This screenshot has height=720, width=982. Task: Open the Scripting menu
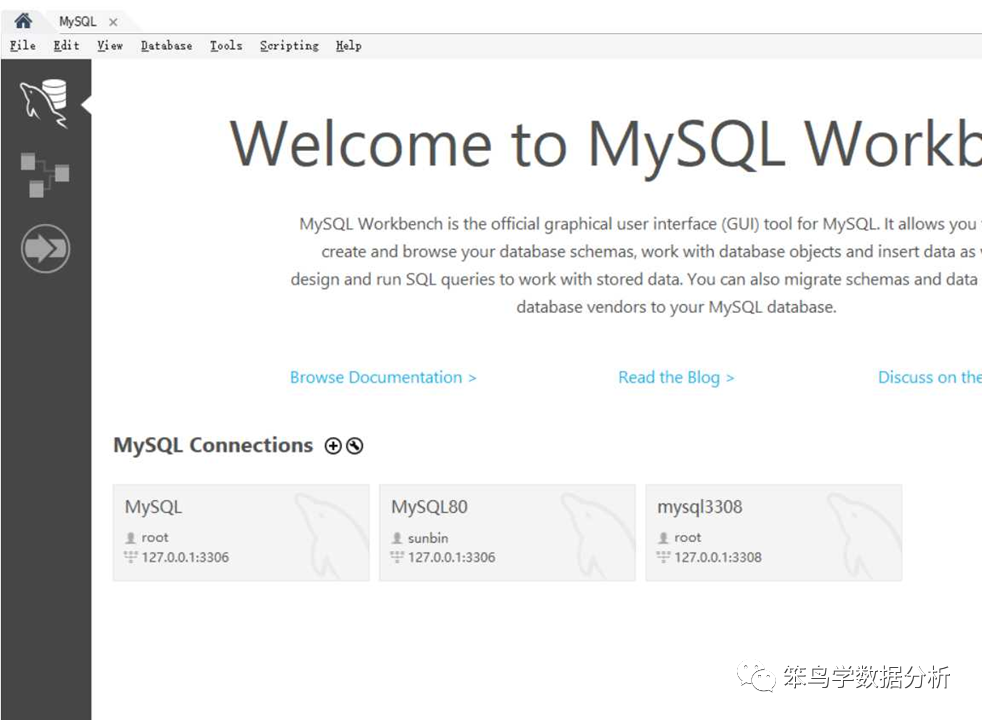(x=289, y=46)
